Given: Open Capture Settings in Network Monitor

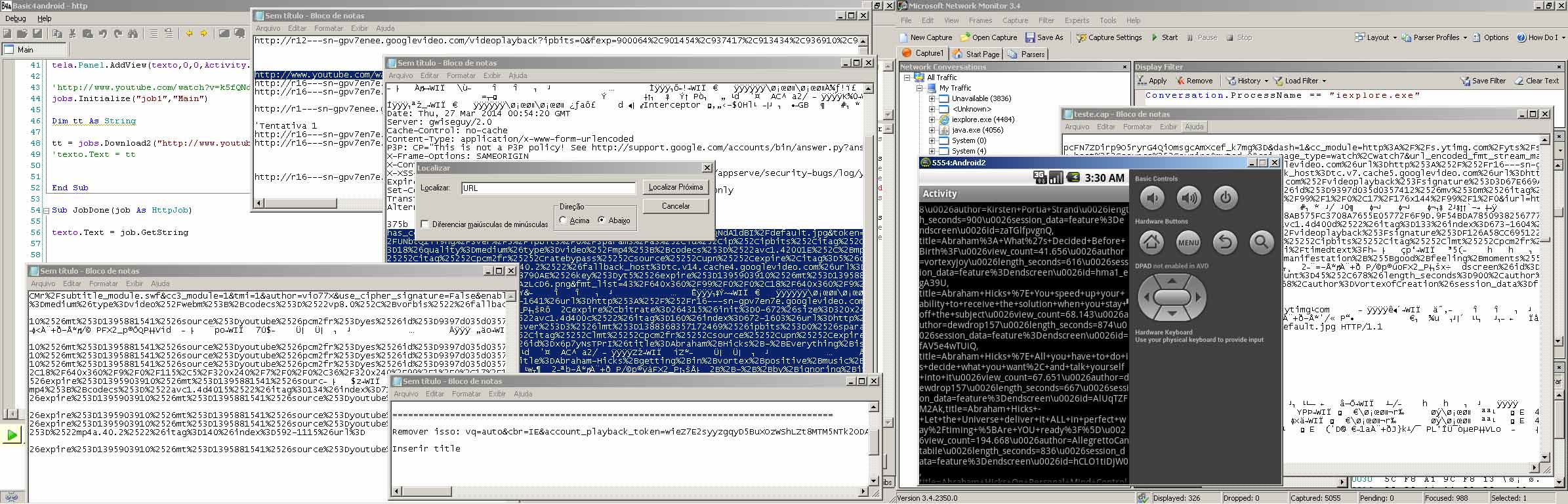Looking at the screenshot, I should [x=1109, y=37].
